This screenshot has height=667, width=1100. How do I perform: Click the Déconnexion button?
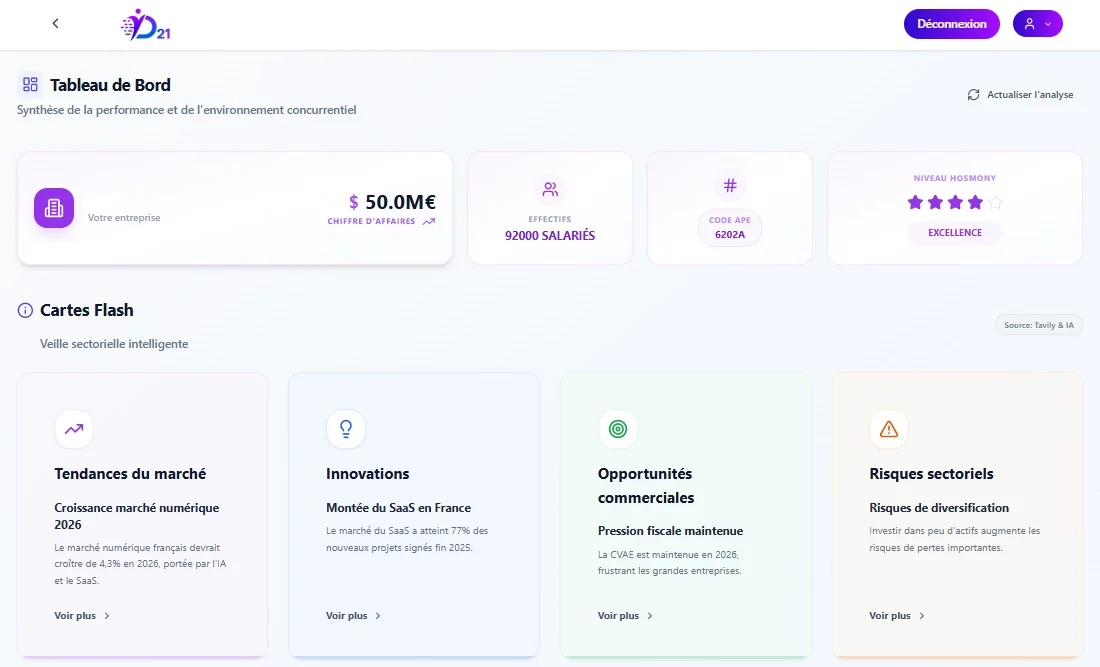[x=951, y=24]
